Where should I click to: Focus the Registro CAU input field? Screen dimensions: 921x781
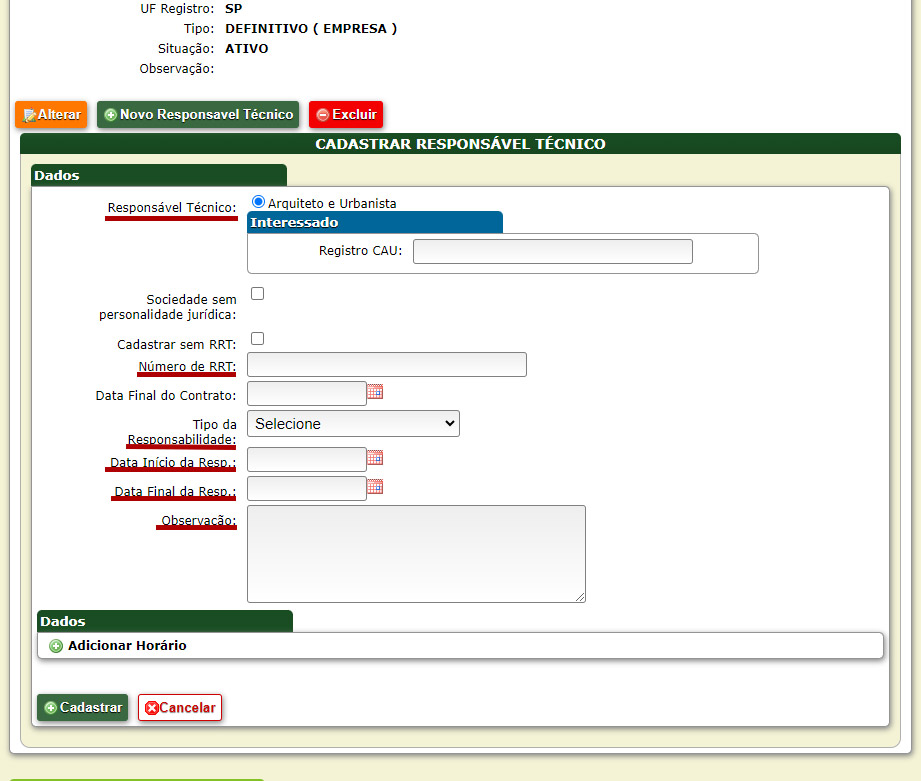(x=552, y=251)
